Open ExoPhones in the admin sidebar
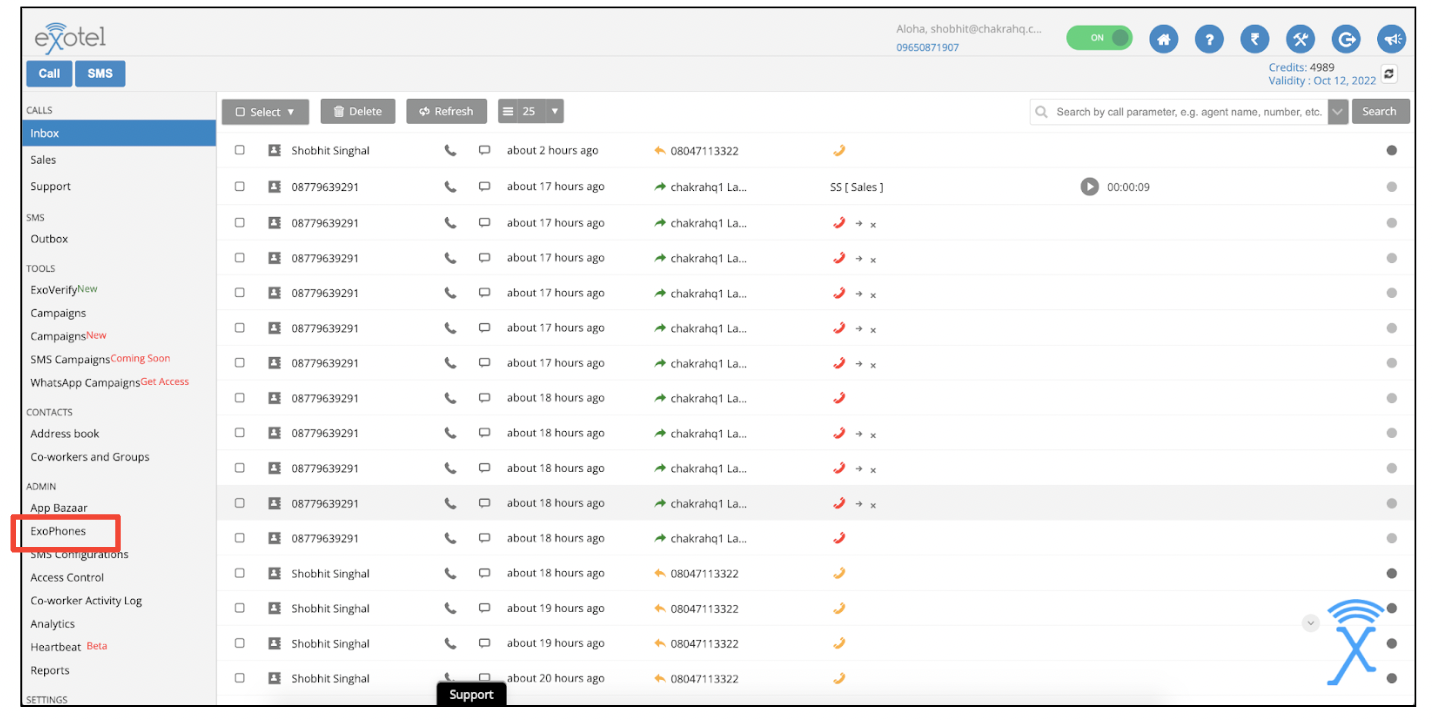This screenshot has width=1432, height=720. tap(58, 531)
